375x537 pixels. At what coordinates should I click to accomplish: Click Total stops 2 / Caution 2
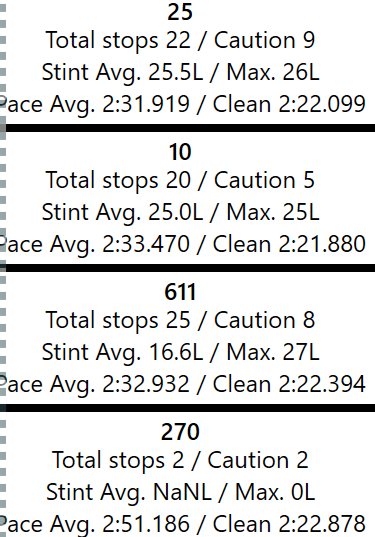coord(180,460)
